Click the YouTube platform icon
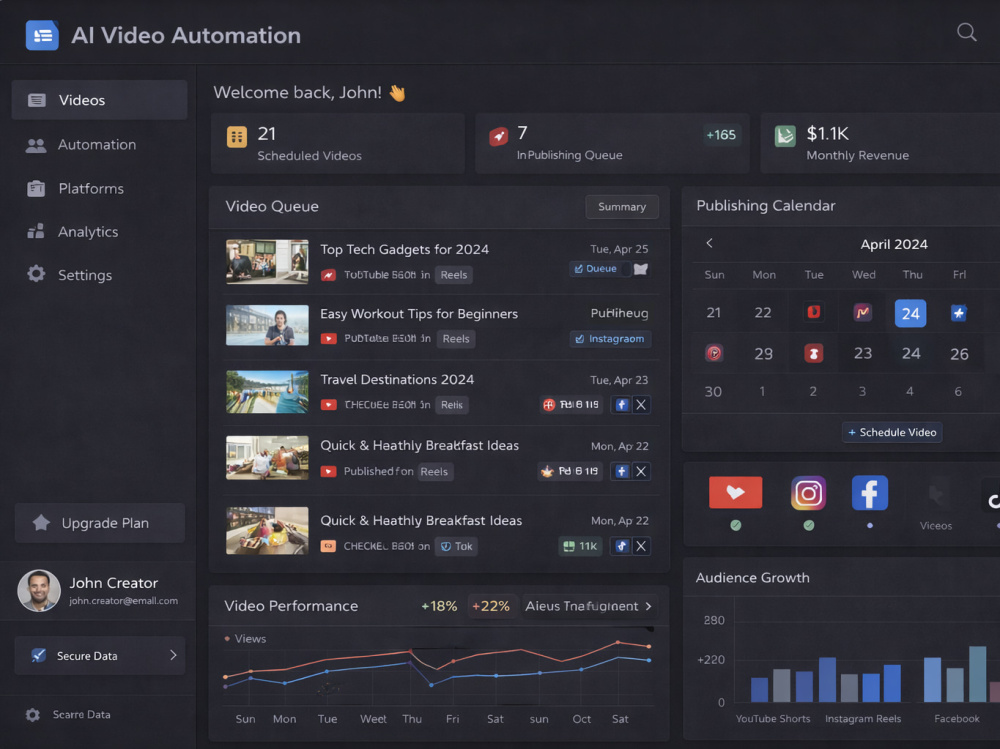Screen dimensions: 1000x749 pyautogui.click(x=735, y=493)
